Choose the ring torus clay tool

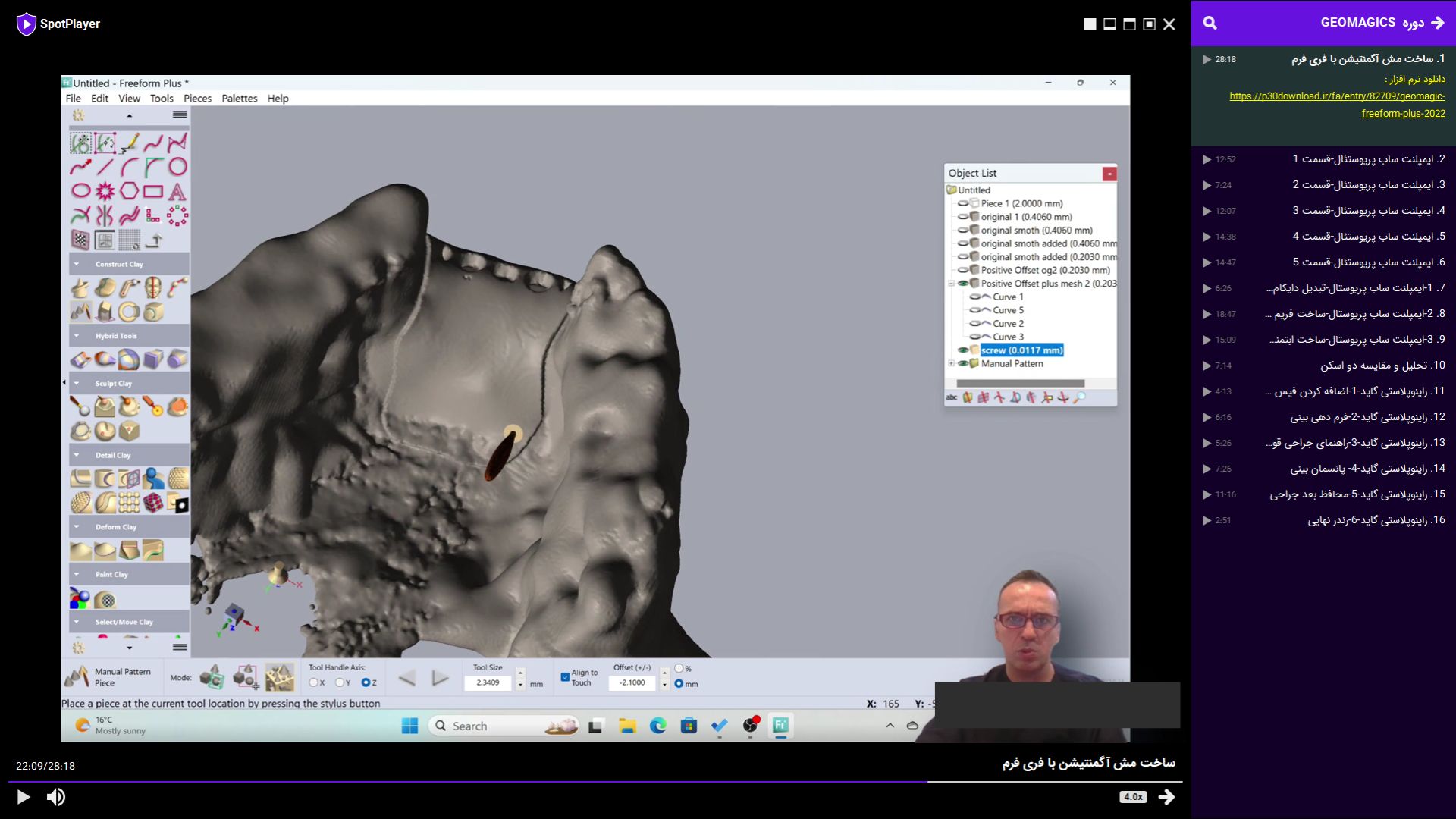129,312
